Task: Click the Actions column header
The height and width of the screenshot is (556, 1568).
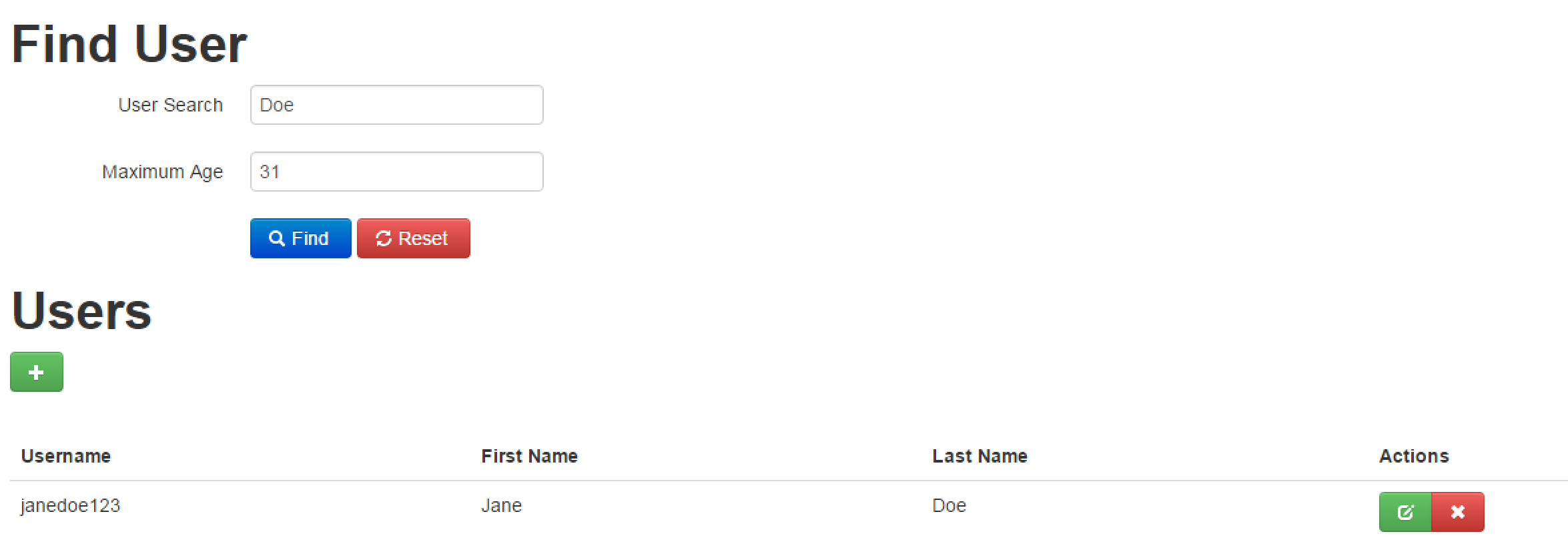Action: 1414,456
